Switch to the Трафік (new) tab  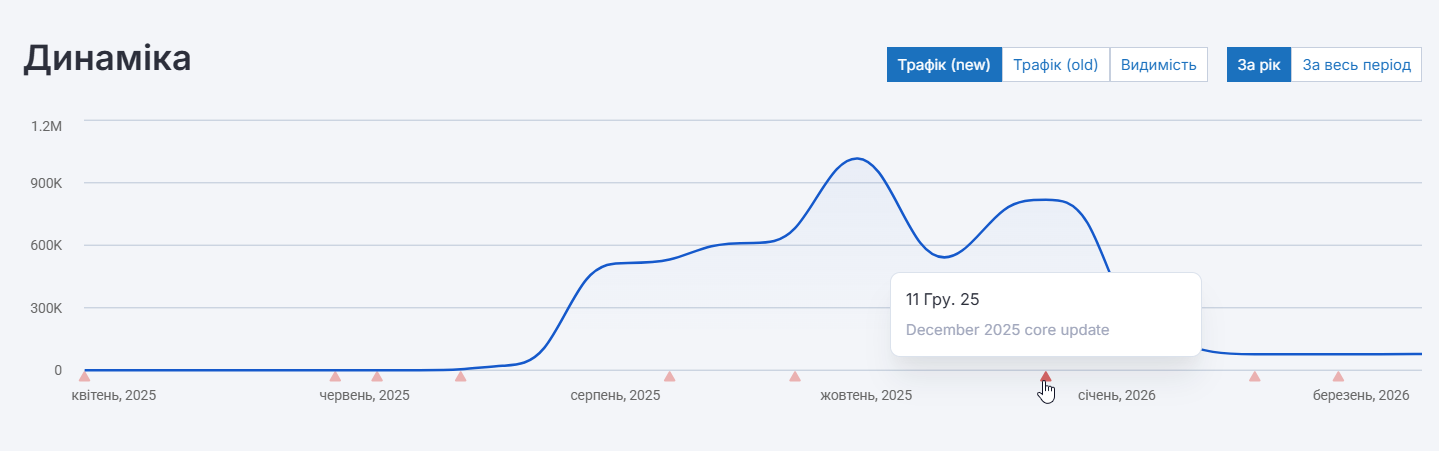(944, 65)
